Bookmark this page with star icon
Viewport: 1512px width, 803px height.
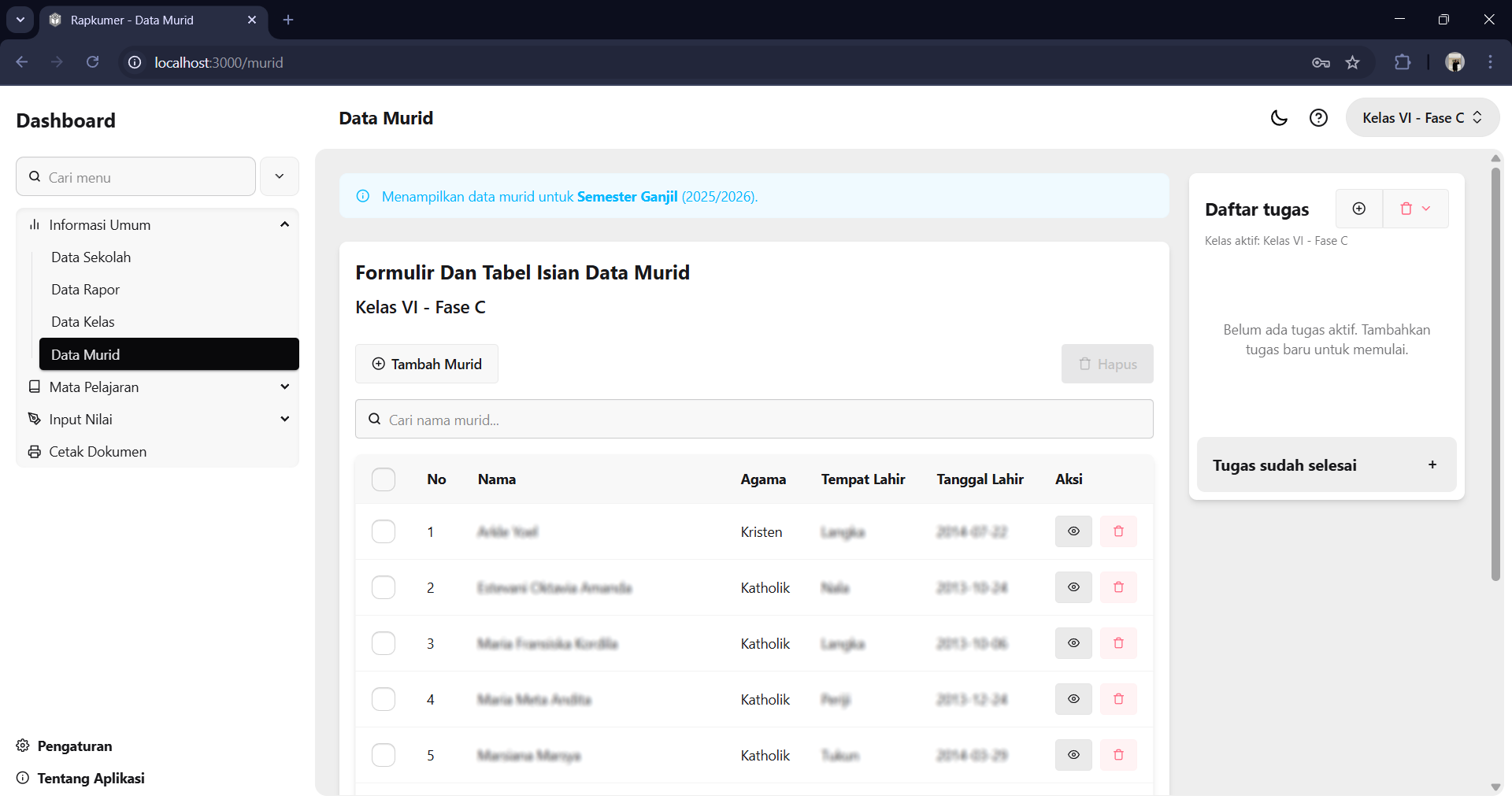[1352, 63]
